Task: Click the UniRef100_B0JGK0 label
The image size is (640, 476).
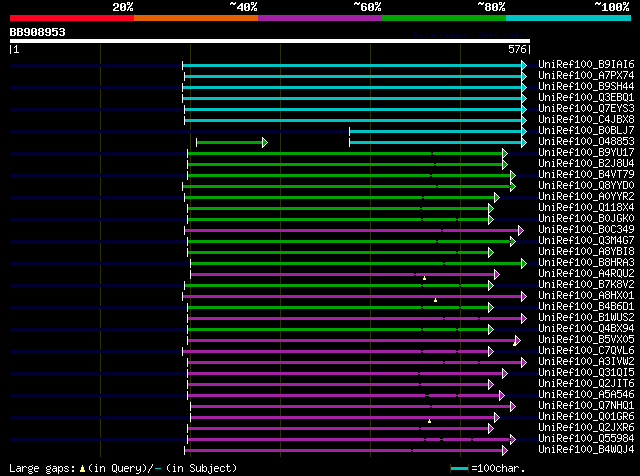Action: (x=586, y=218)
